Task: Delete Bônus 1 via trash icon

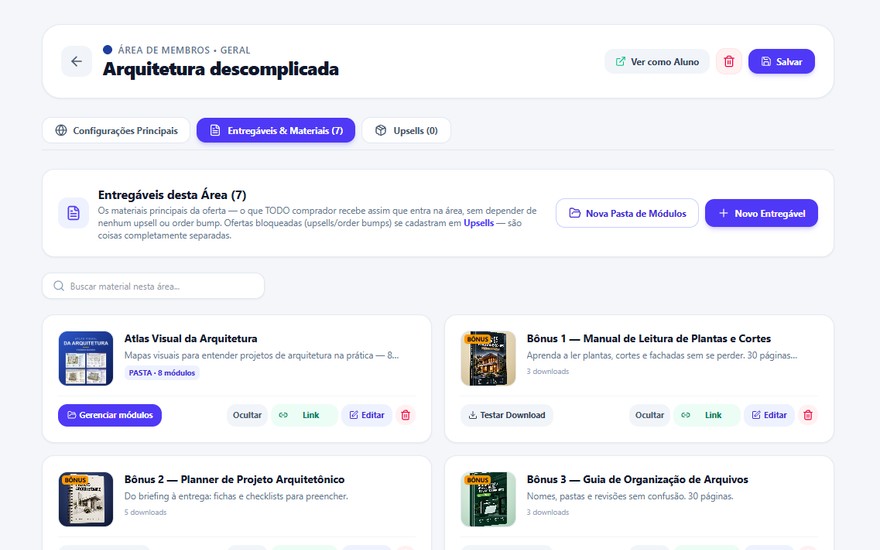Action: click(808, 415)
